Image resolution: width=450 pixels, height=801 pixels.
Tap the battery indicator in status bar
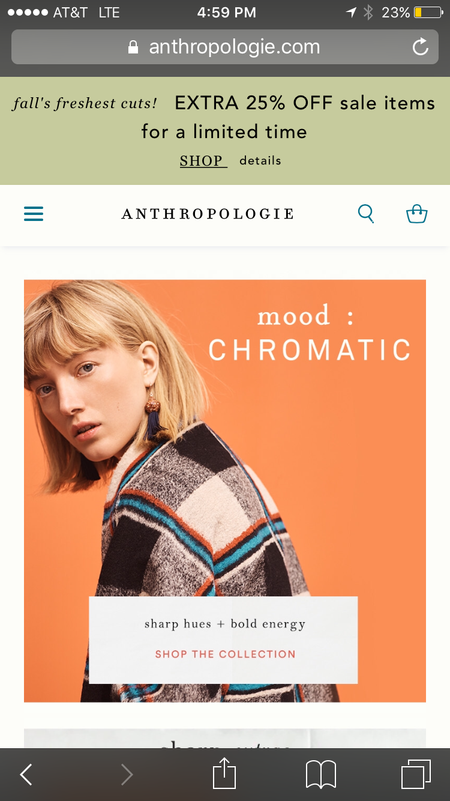(x=428, y=12)
